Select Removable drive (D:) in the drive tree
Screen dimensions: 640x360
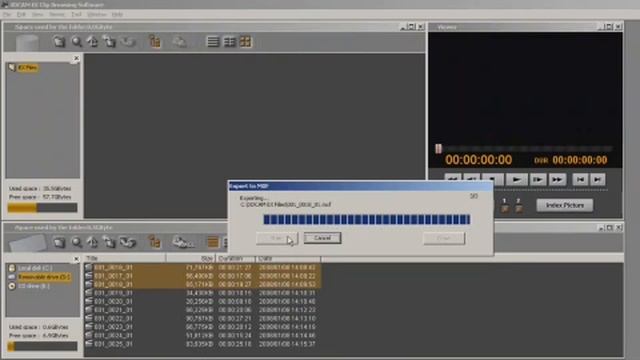[44, 277]
